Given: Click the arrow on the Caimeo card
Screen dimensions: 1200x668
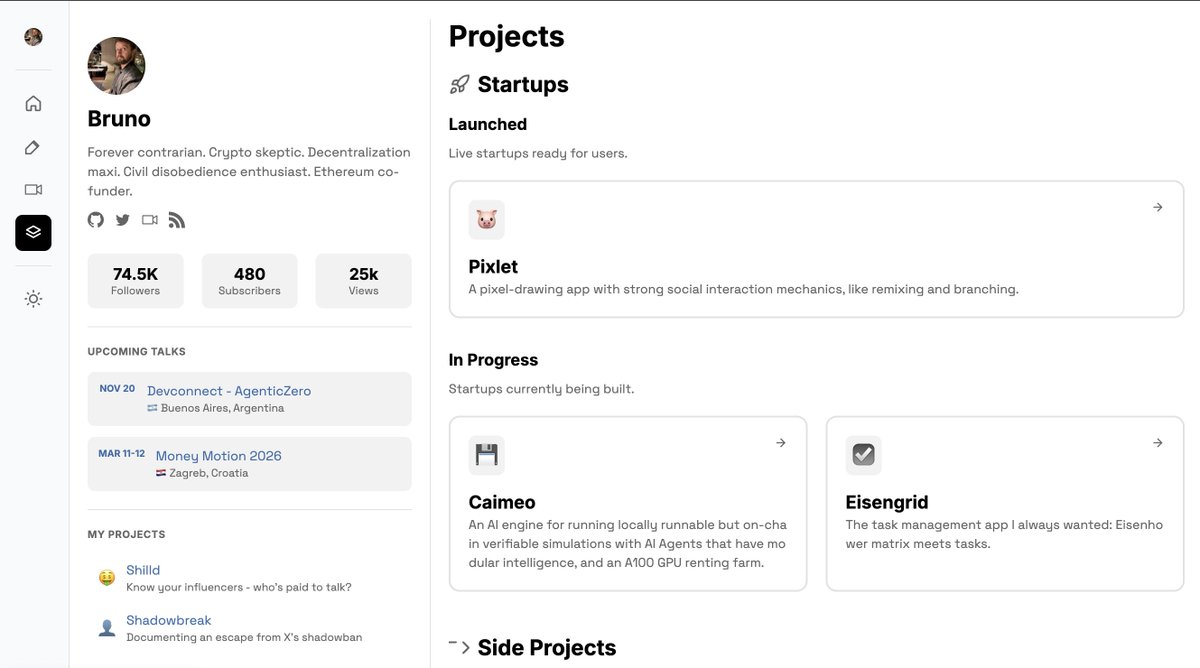Looking at the screenshot, I should [781, 443].
